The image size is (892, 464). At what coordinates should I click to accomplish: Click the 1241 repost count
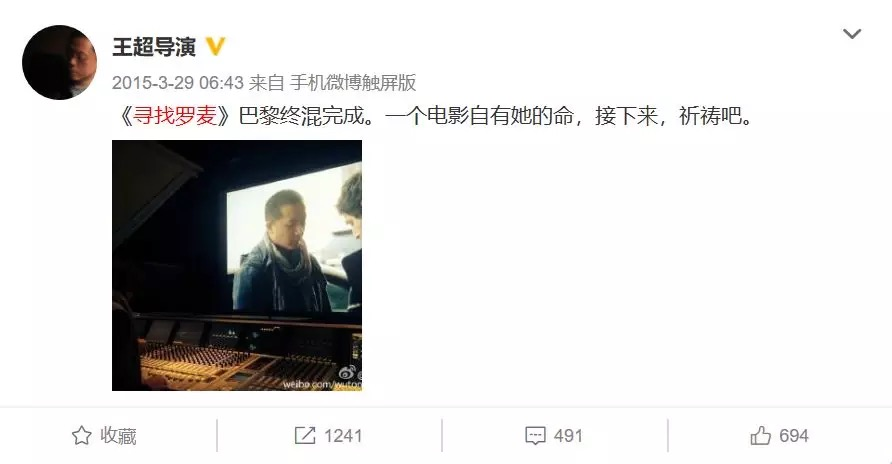click(343, 436)
